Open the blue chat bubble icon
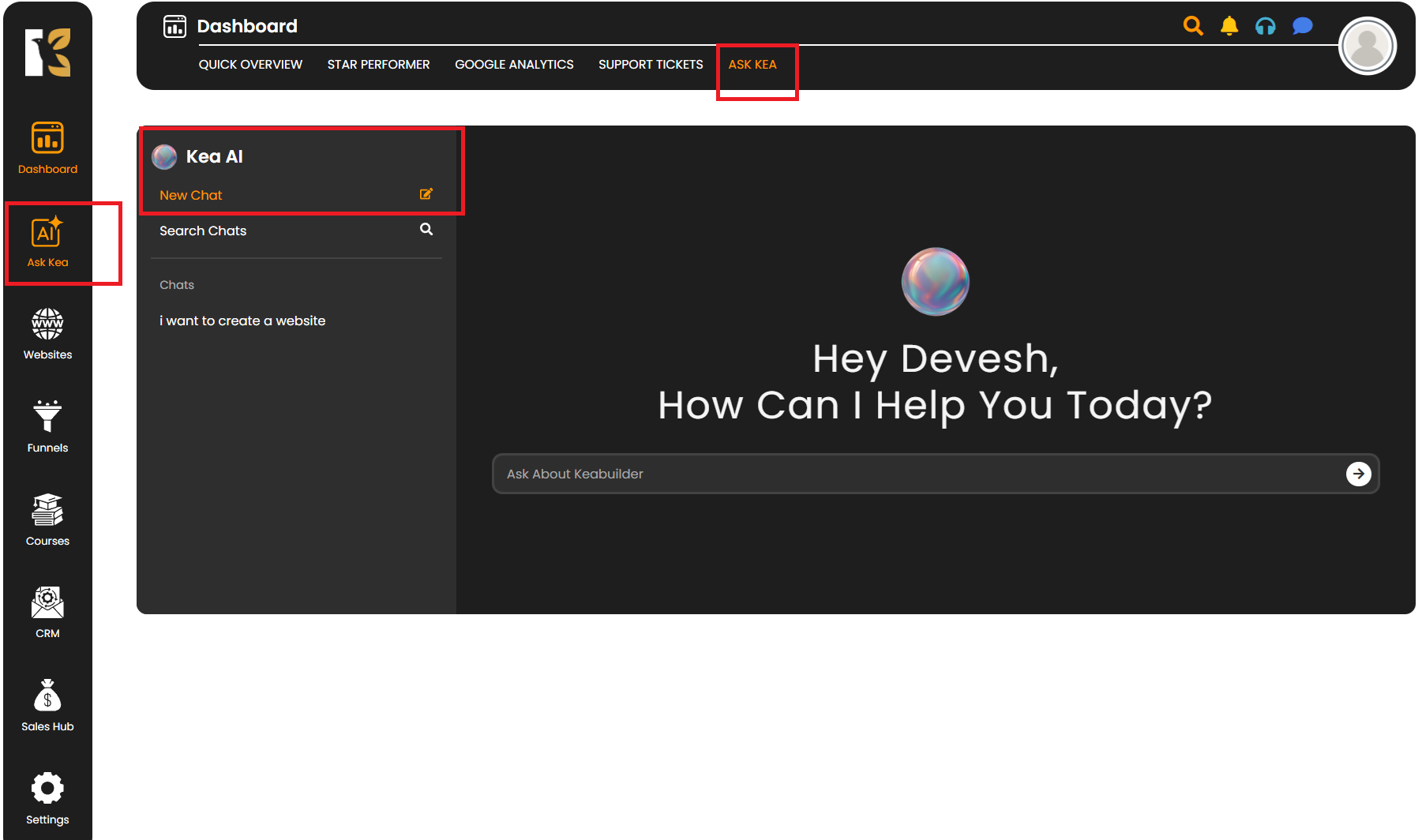Screen dimensions: 1418x840 [1302, 26]
